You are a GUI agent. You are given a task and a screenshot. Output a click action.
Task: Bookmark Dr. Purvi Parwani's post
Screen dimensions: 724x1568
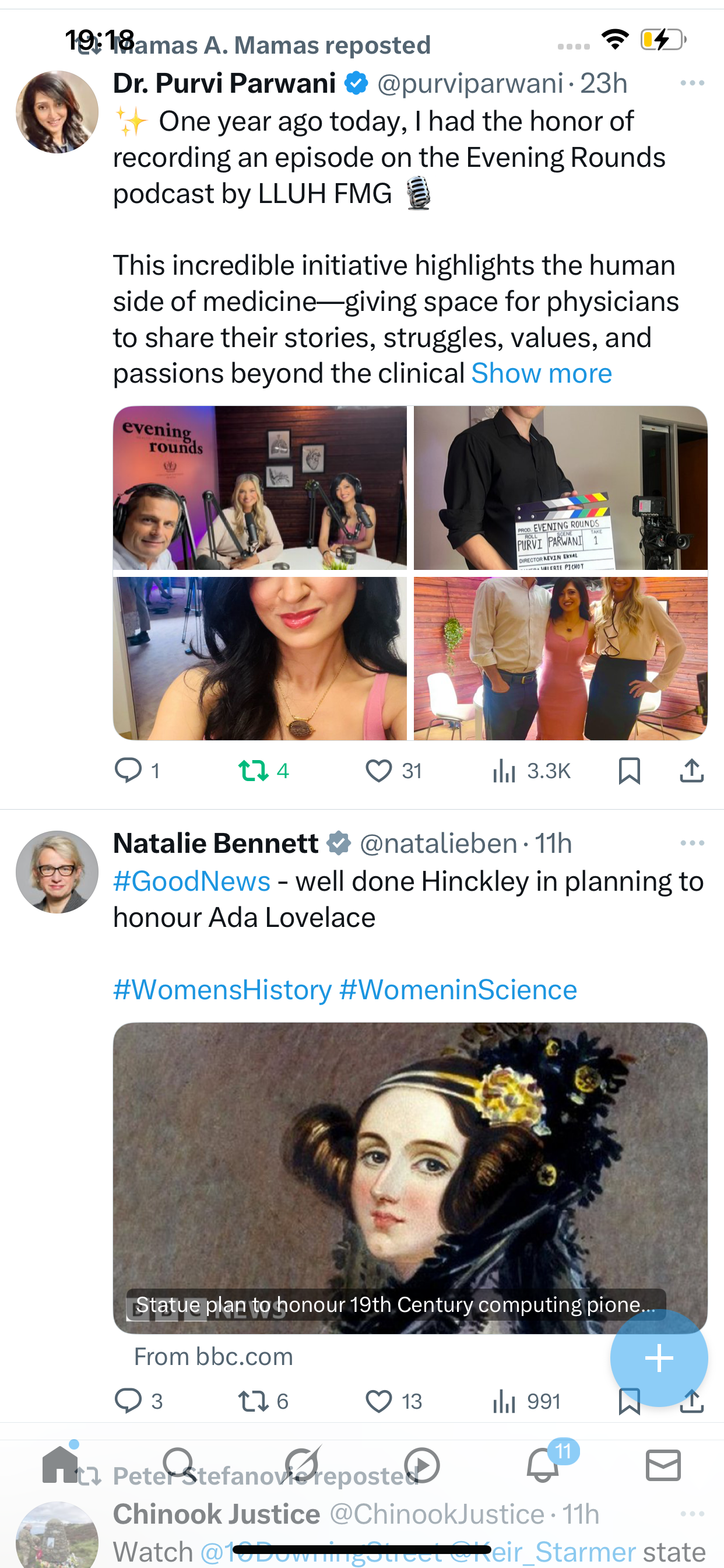629,771
